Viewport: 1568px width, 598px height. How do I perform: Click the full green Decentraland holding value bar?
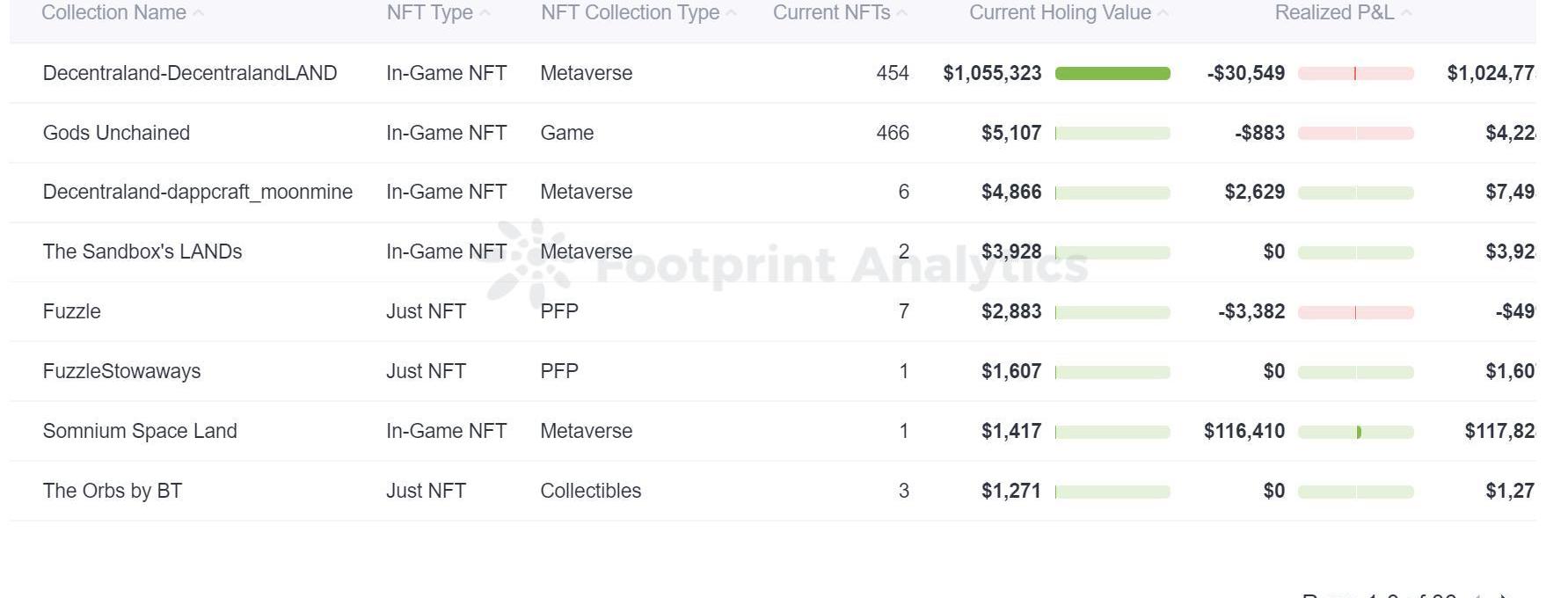pos(1112,73)
